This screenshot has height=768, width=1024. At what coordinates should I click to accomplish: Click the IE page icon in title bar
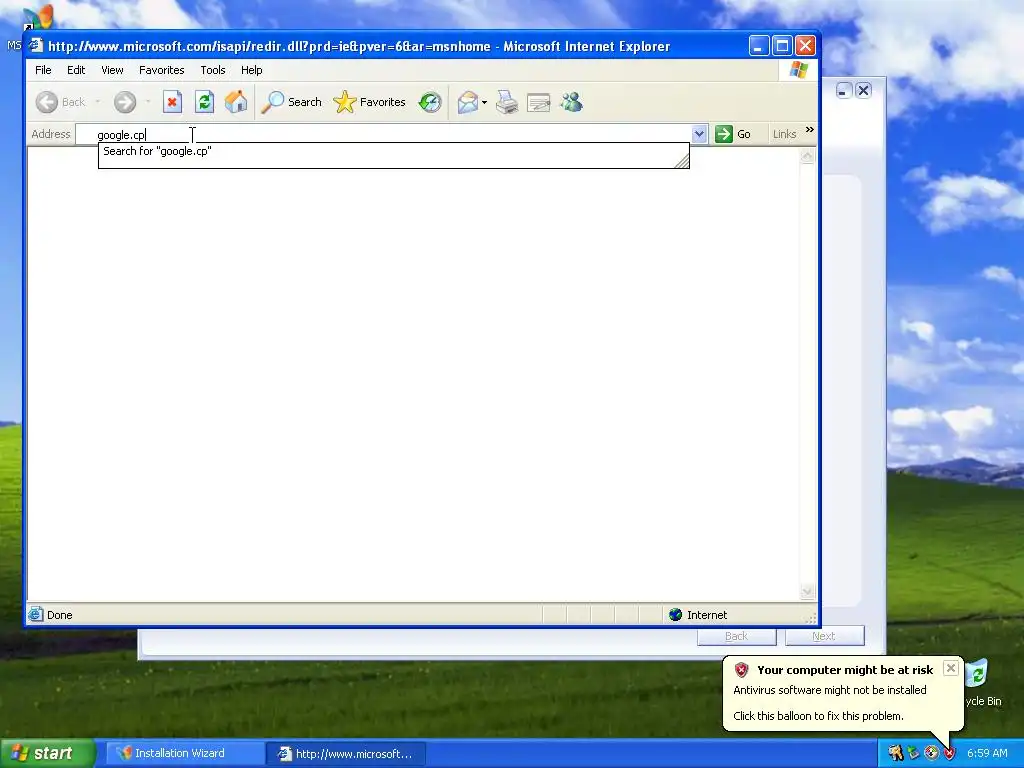pos(37,46)
